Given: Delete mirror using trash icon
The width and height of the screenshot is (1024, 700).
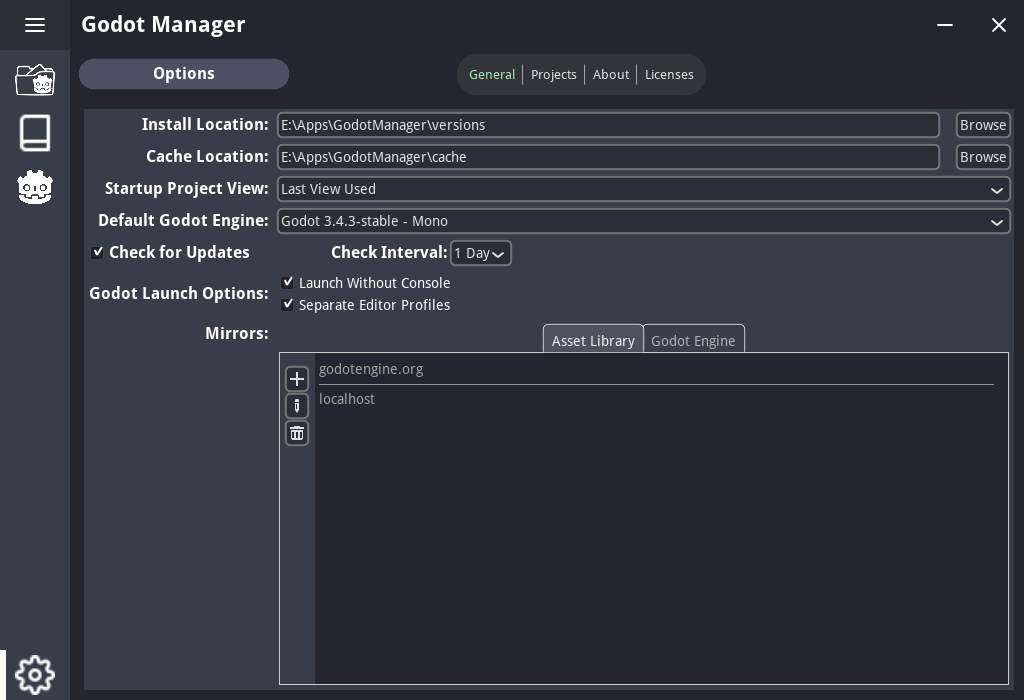Looking at the screenshot, I should point(297,433).
